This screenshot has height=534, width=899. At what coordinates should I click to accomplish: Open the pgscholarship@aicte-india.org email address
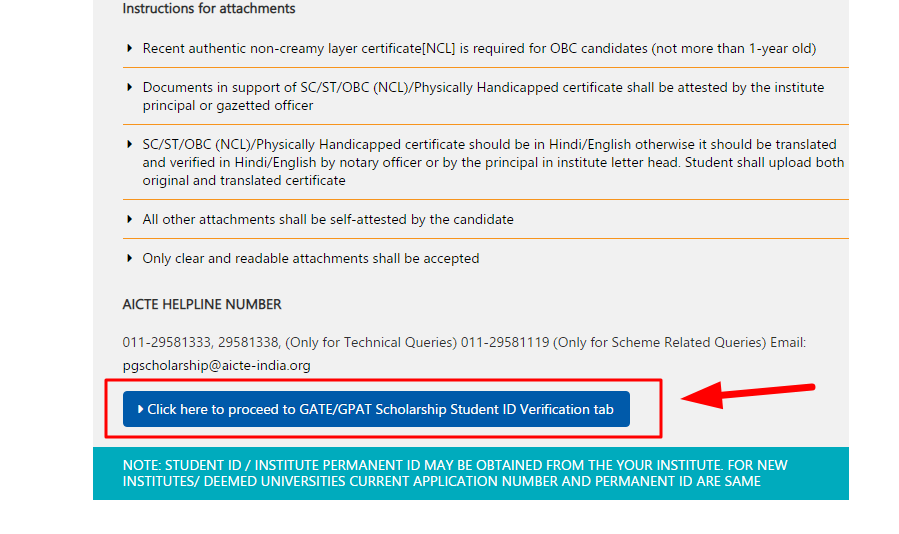click(217, 365)
